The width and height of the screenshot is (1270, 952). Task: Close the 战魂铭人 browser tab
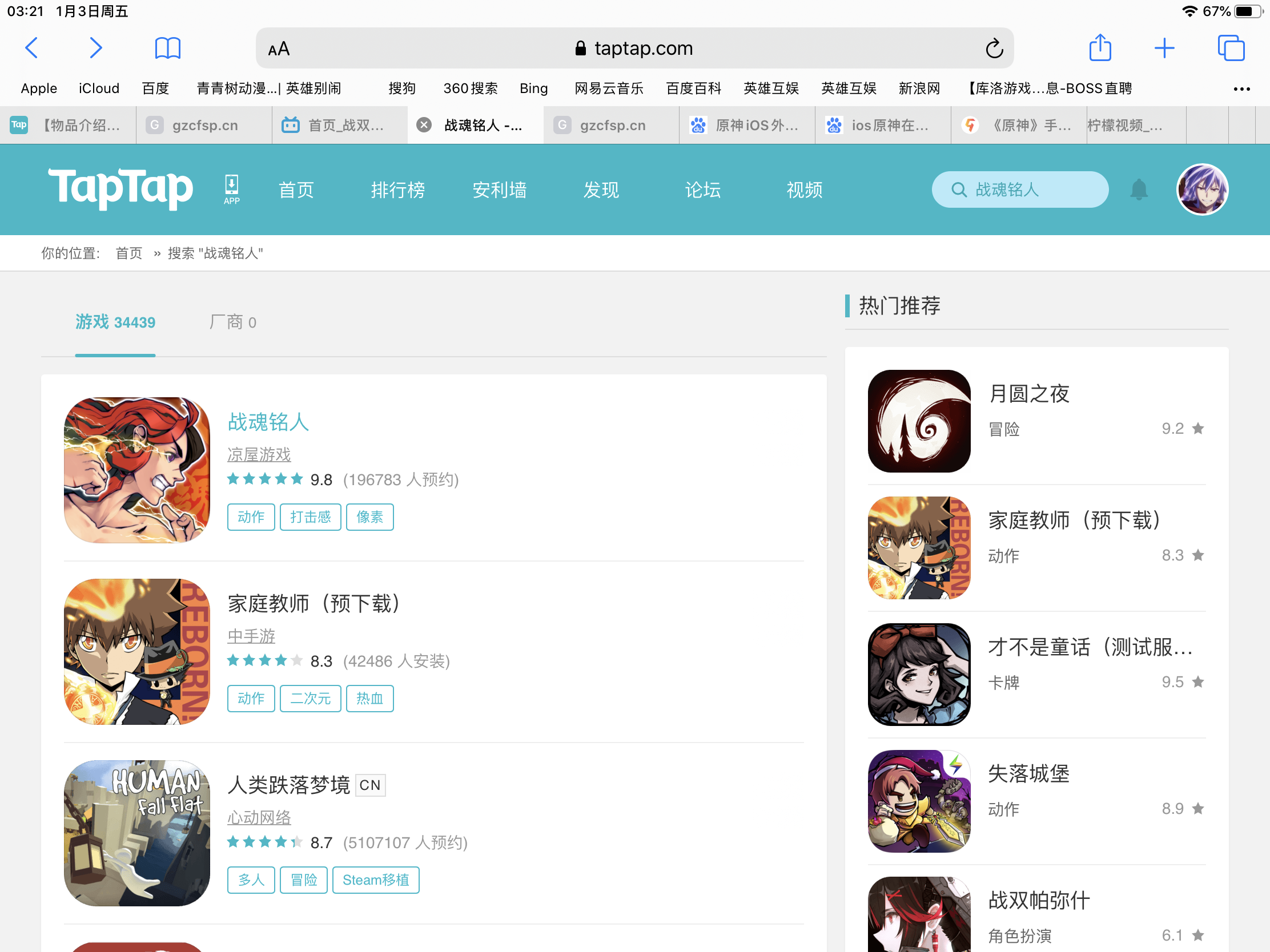click(424, 125)
